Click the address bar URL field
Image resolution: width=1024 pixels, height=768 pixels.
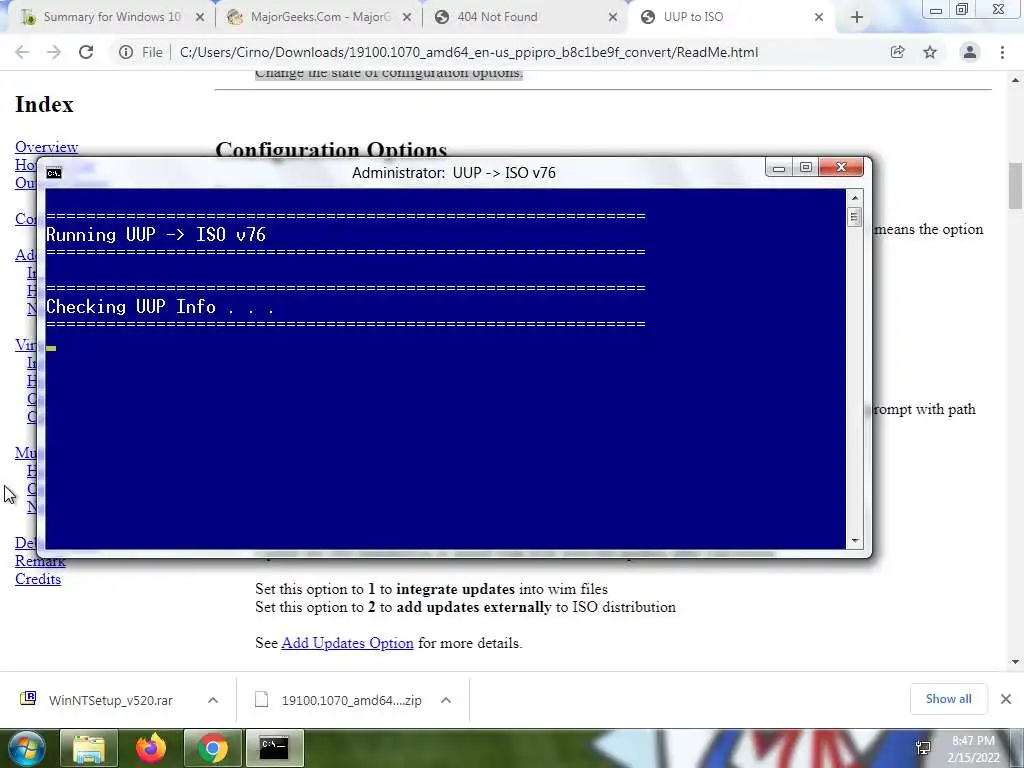pyautogui.click(x=468, y=52)
